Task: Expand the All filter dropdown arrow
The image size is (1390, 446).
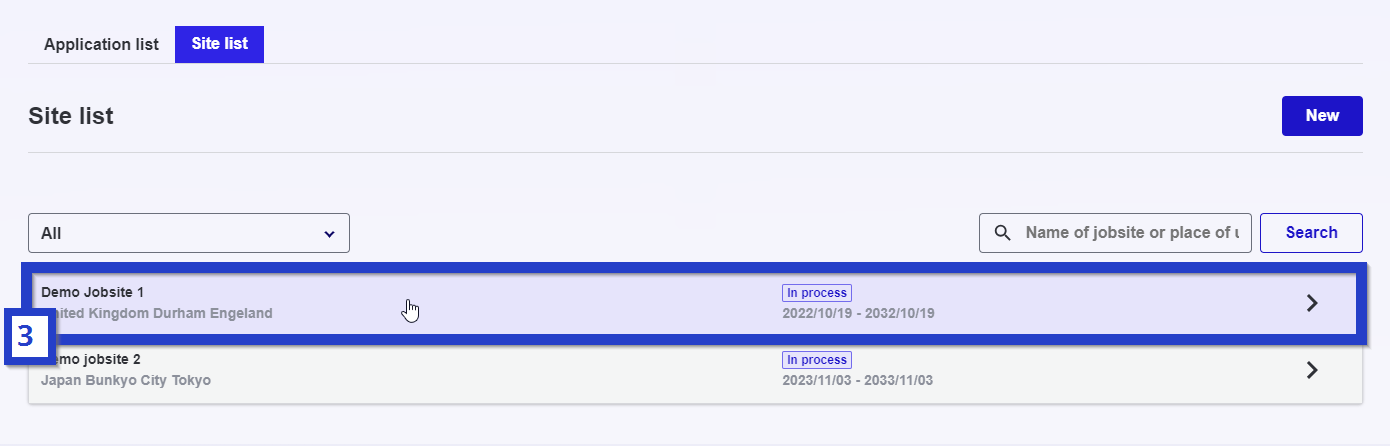Action: (x=329, y=234)
